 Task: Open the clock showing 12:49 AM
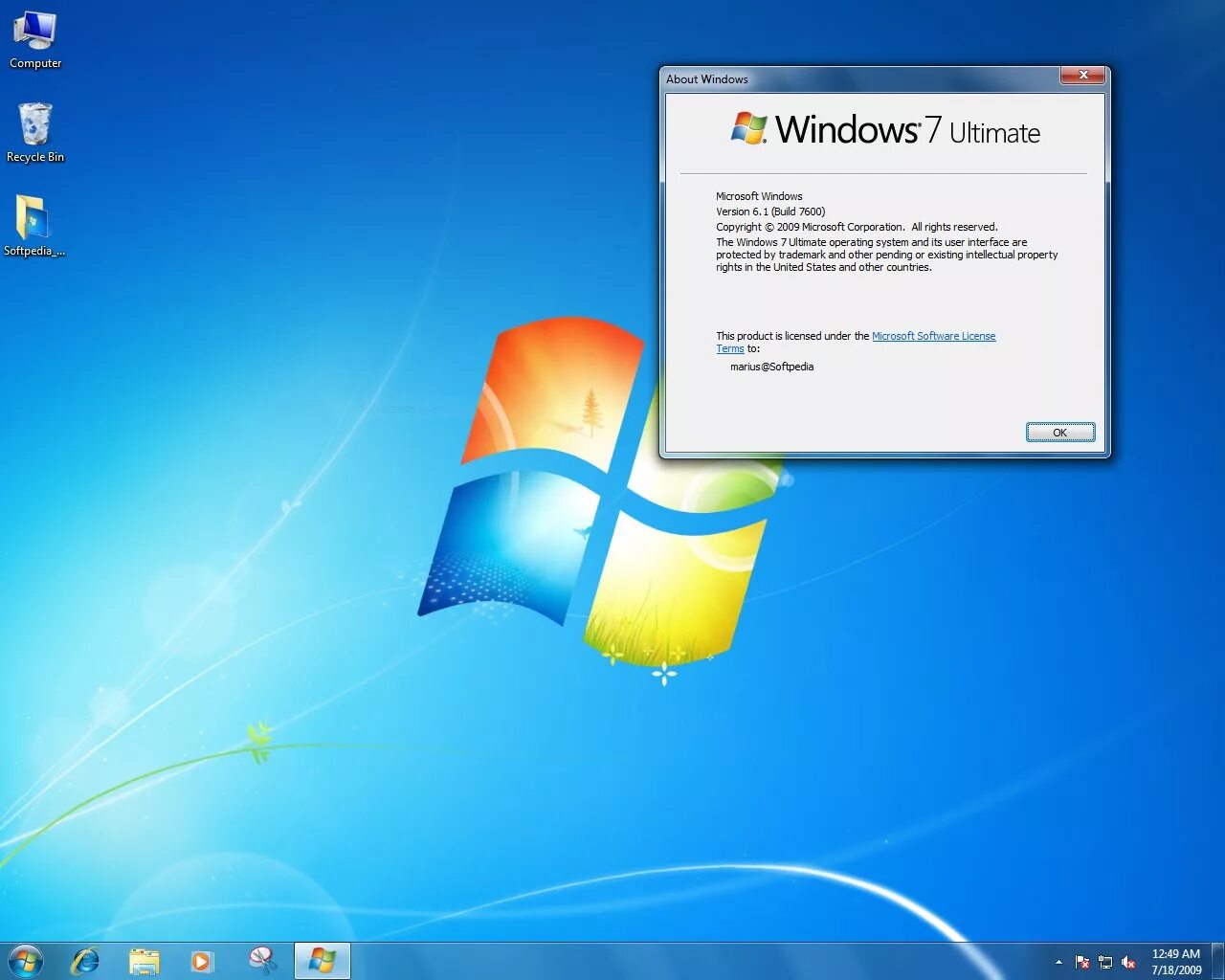(x=1176, y=962)
